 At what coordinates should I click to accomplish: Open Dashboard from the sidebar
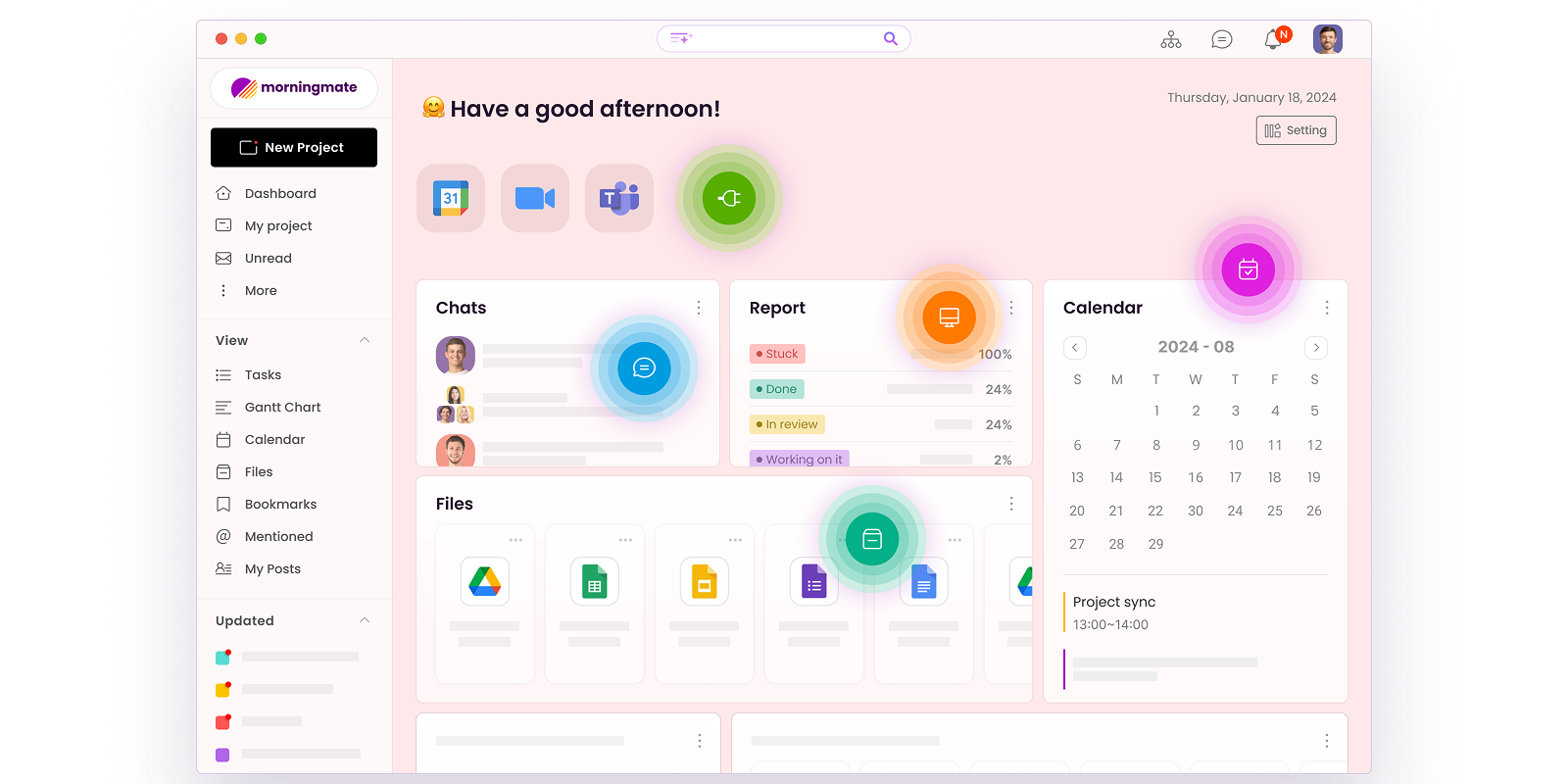tap(280, 193)
